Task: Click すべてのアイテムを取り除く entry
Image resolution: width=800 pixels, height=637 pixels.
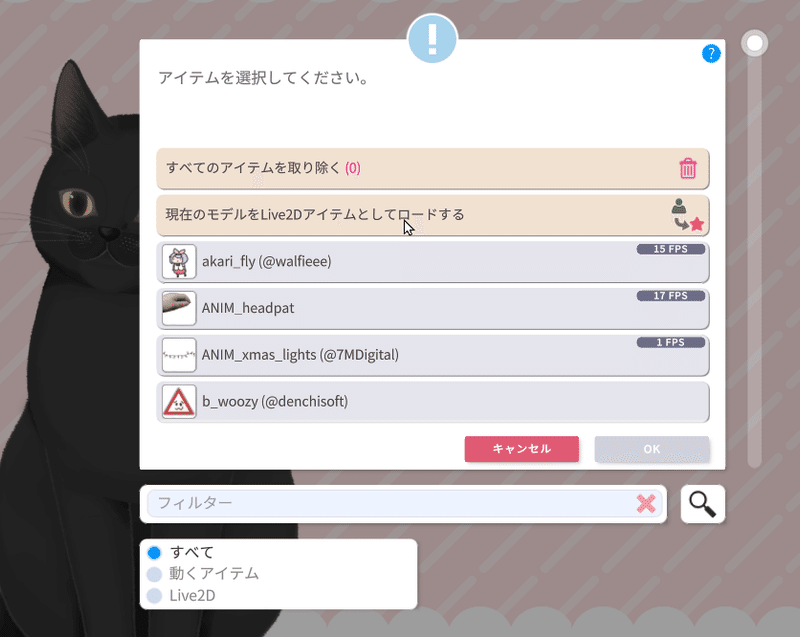Action: (433, 168)
